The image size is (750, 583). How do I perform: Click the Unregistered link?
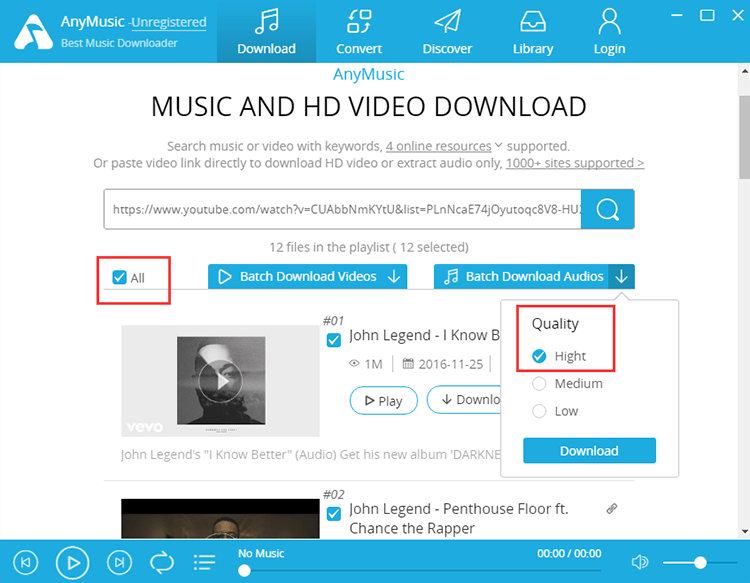click(x=169, y=22)
